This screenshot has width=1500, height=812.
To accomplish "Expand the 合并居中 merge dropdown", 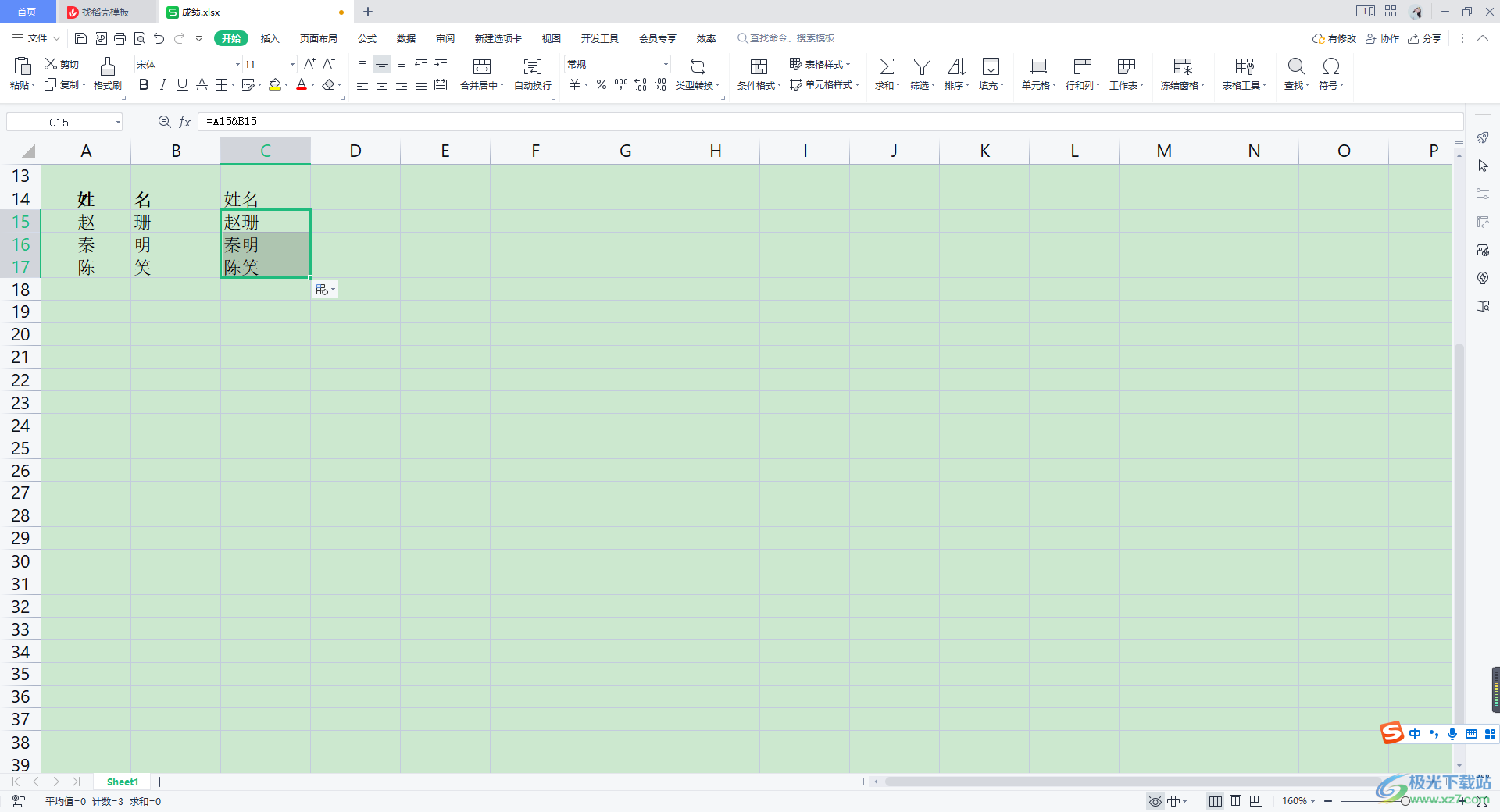I will (502, 85).
